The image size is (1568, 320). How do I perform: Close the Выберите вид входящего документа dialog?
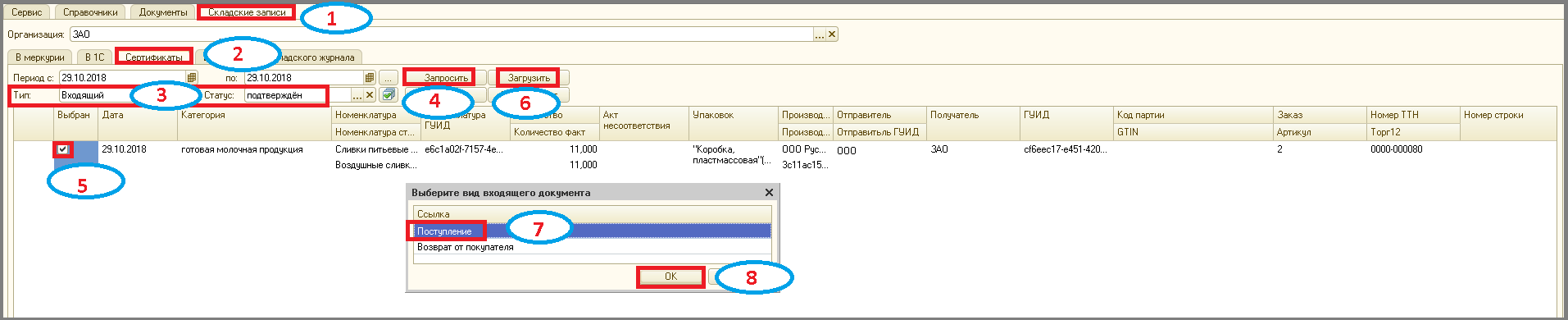click(769, 193)
